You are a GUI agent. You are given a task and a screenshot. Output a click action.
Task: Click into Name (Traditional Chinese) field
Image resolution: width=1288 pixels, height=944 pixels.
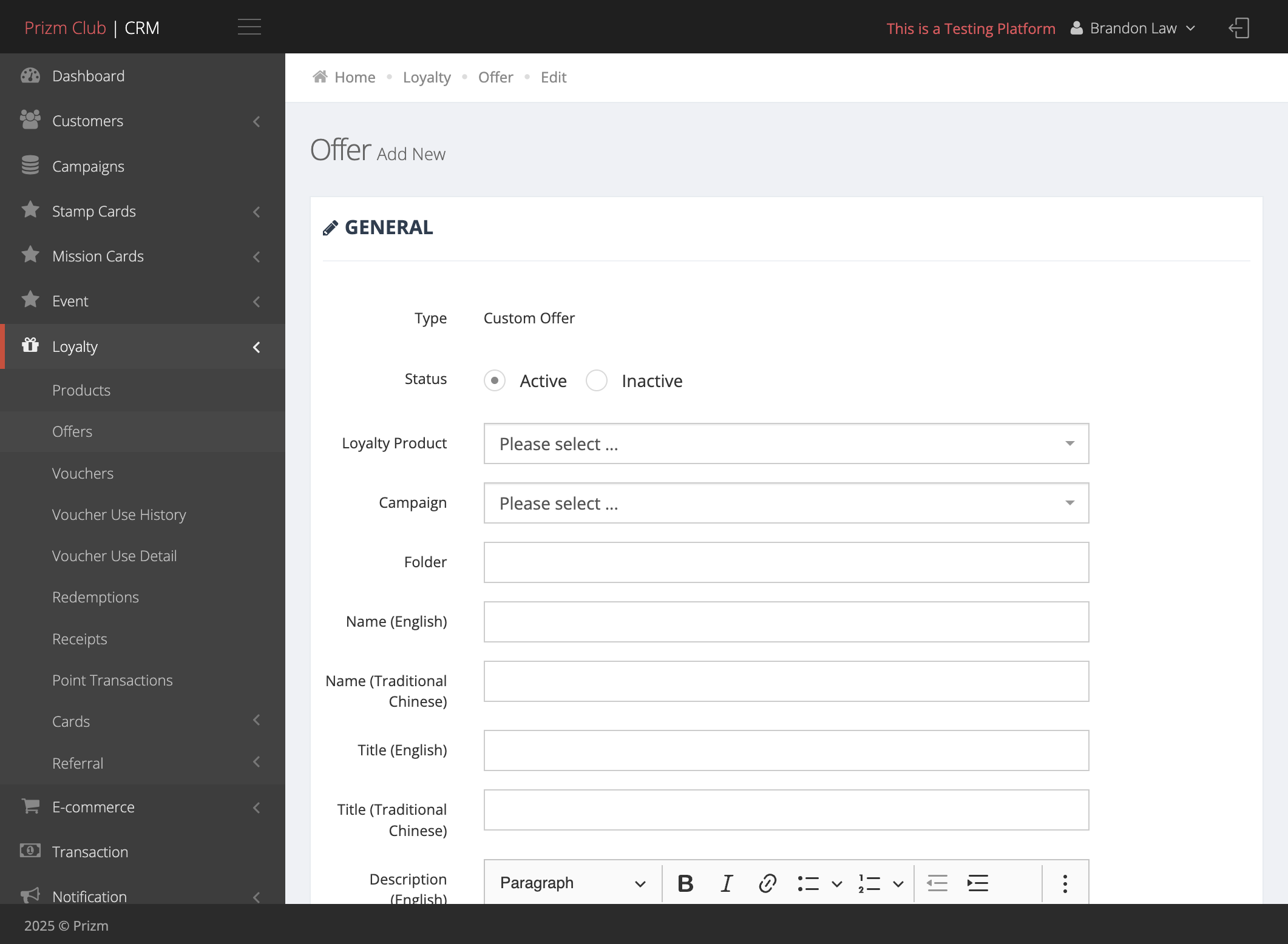pyautogui.click(x=786, y=681)
